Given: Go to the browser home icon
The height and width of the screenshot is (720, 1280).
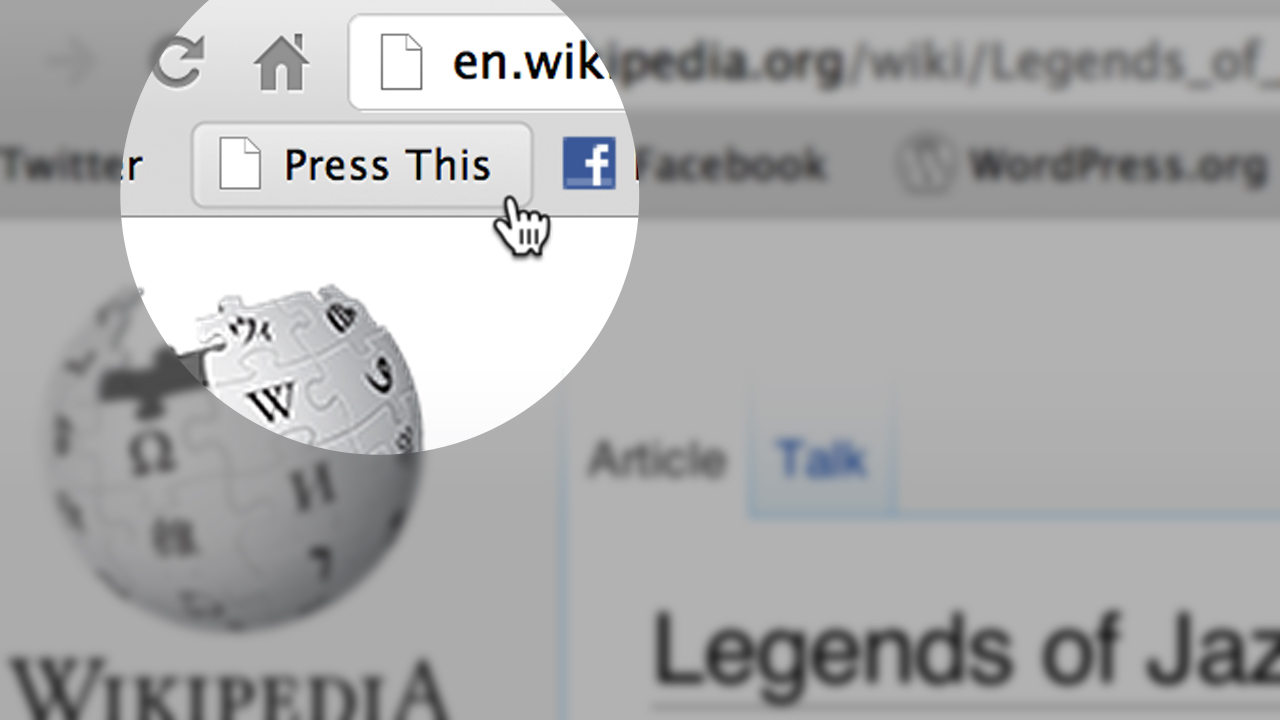Looking at the screenshot, I should (x=281, y=63).
